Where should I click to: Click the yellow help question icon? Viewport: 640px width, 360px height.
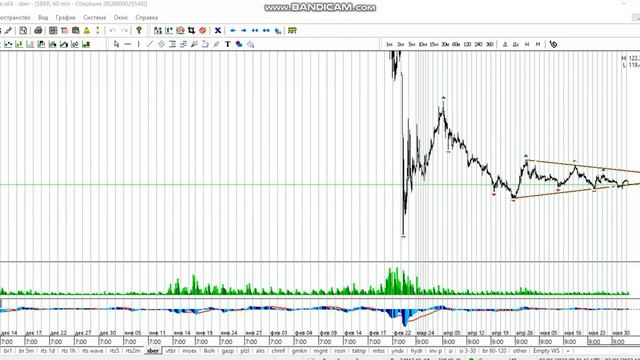click(x=139, y=31)
